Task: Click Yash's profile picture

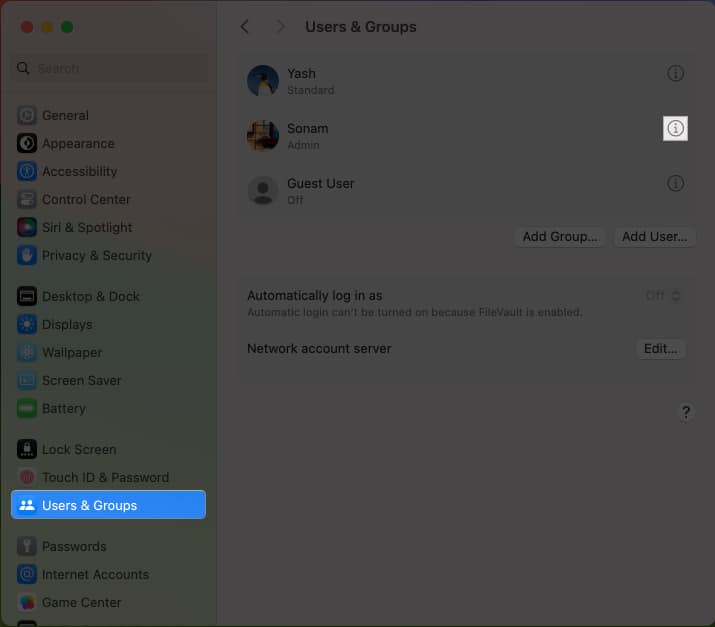Action: pos(263,80)
